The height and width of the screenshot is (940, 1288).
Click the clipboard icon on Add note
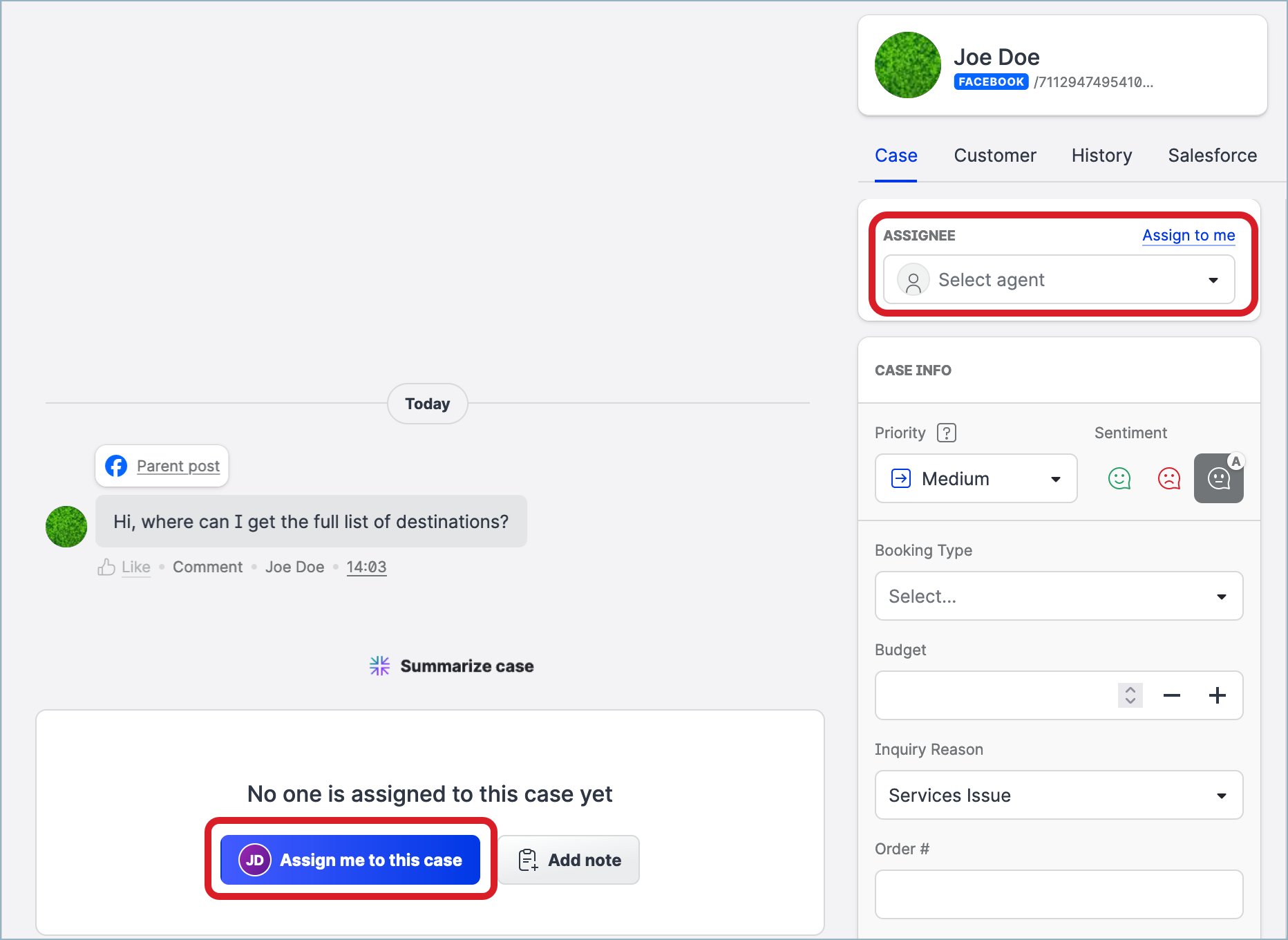pyautogui.click(x=527, y=860)
